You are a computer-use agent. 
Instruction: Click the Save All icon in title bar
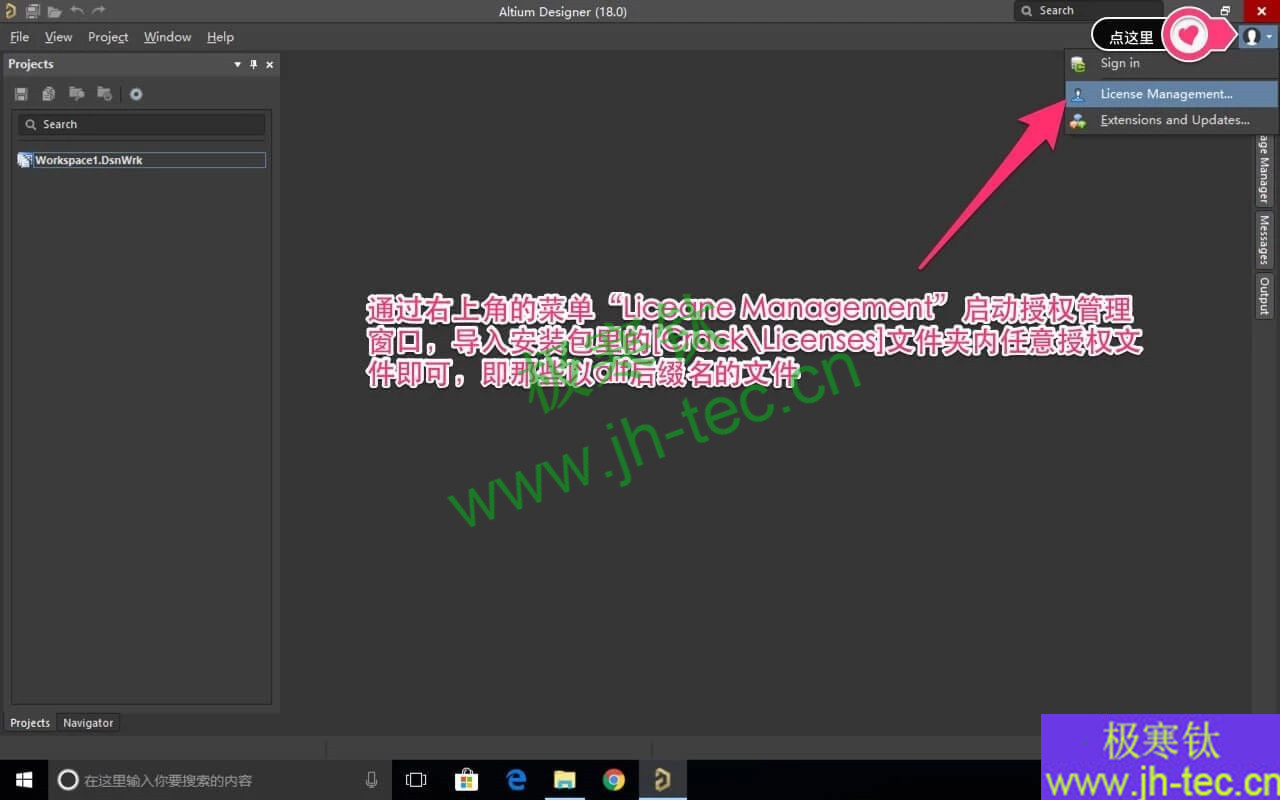[33, 11]
